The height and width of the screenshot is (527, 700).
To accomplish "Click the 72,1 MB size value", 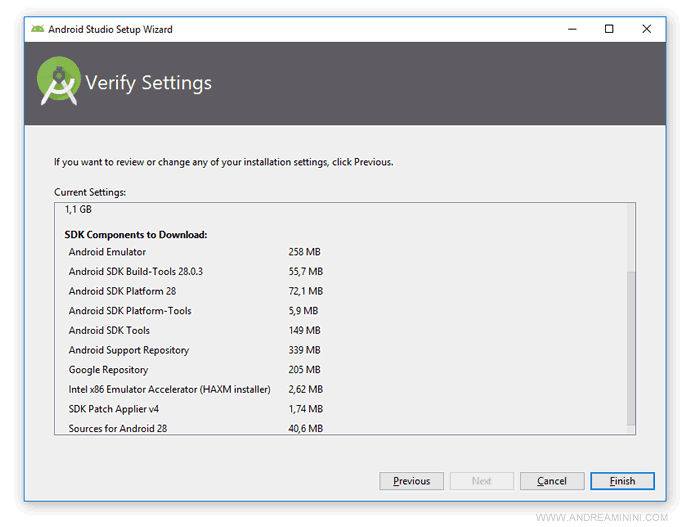I will (x=306, y=291).
